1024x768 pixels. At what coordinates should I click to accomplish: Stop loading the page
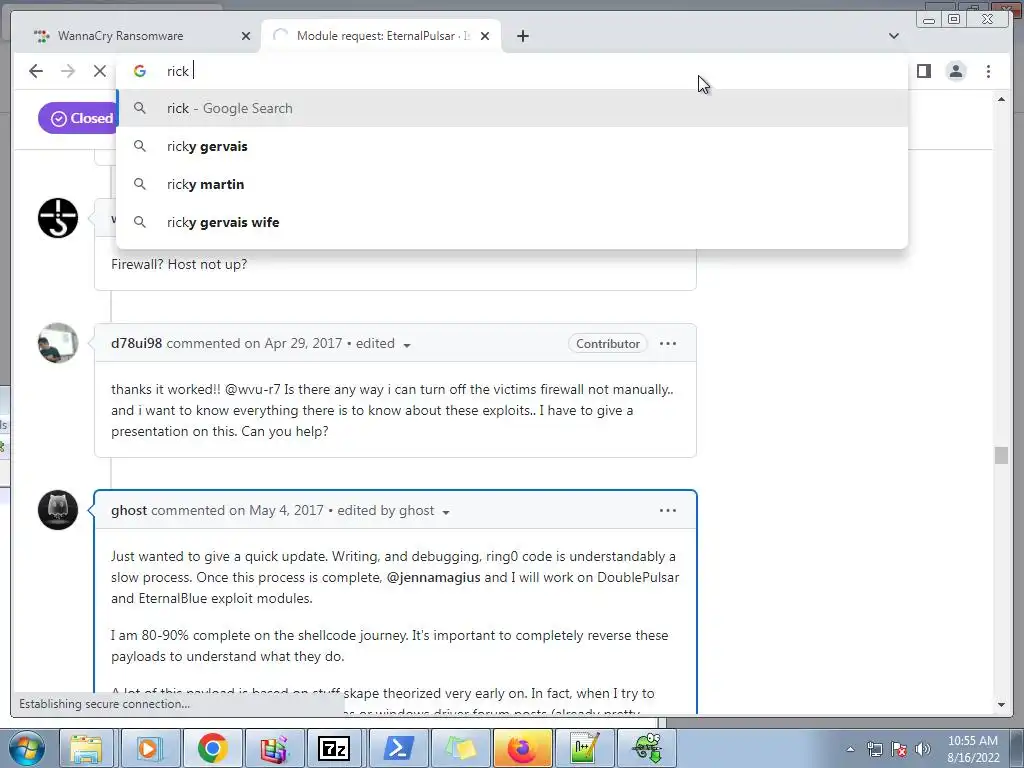100,71
